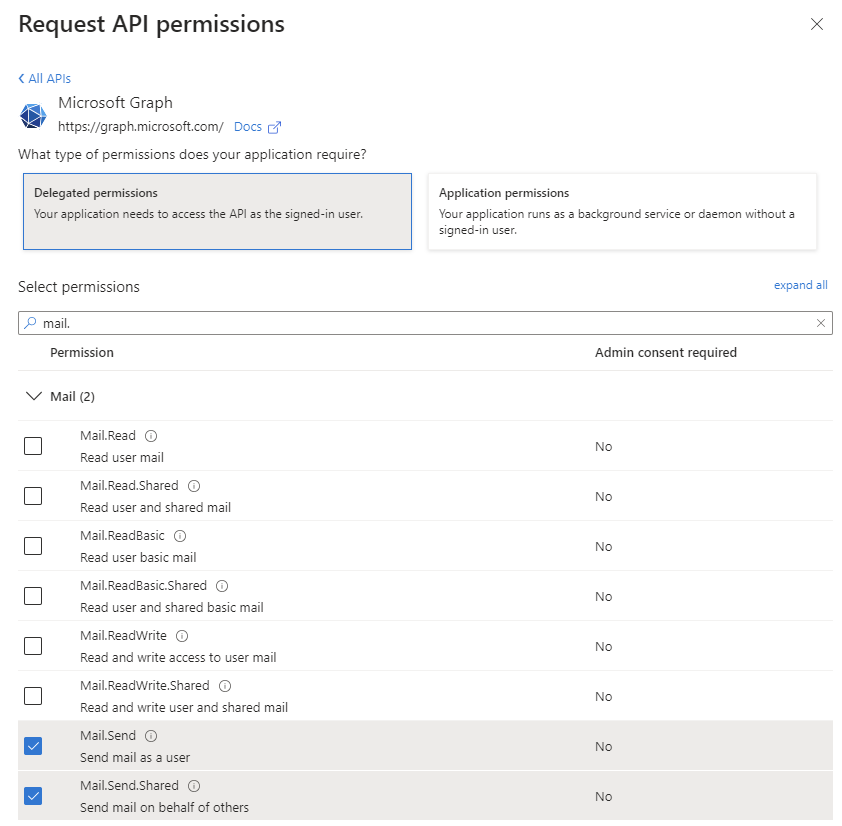842x826 pixels.
Task: Click the Microsoft Graph logo icon
Action: [x=33, y=115]
